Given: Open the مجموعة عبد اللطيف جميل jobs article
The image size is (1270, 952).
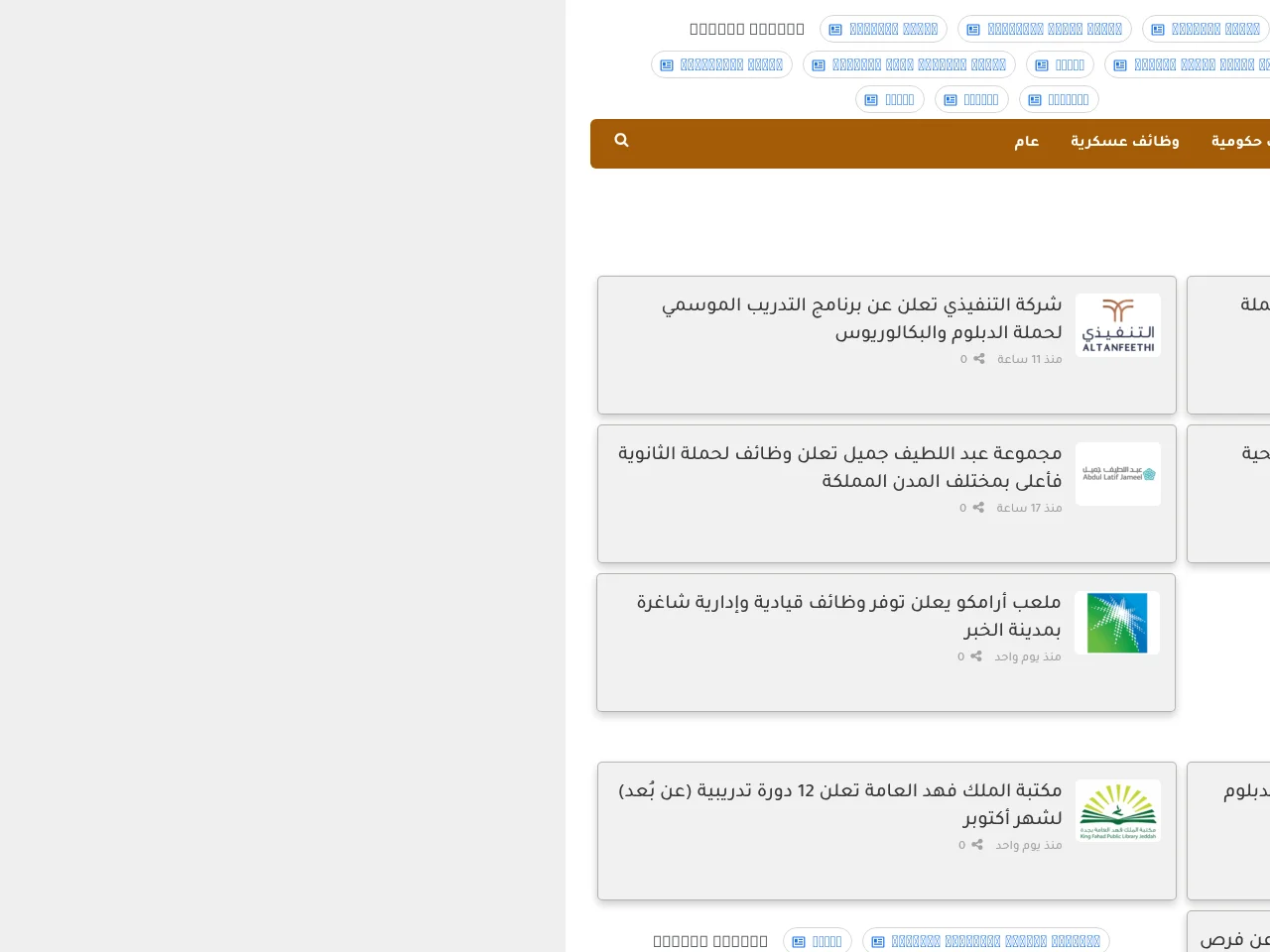Looking at the screenshot, I should [x=840, y=467].
